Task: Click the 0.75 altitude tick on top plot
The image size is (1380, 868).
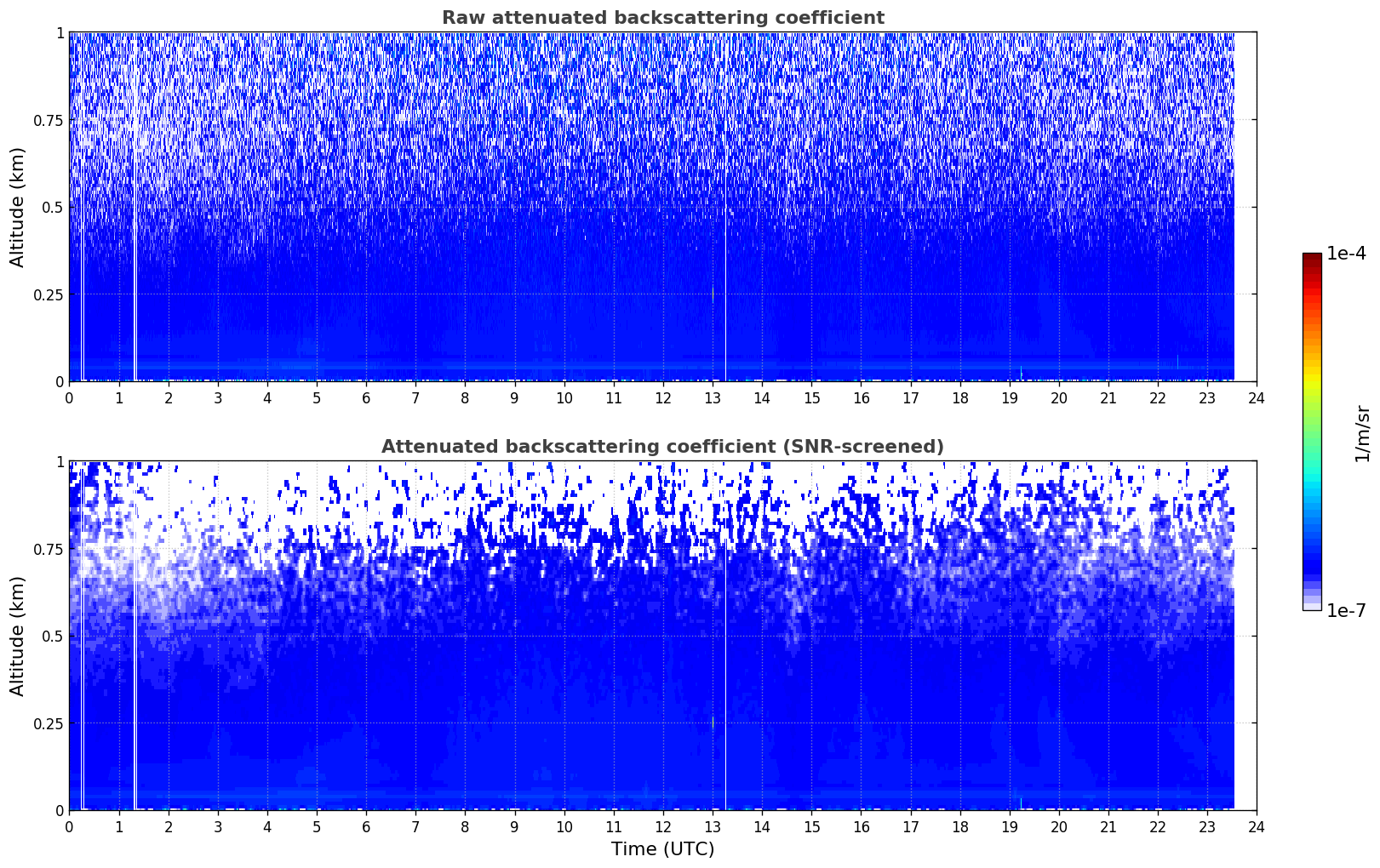Action: [48, 120]
